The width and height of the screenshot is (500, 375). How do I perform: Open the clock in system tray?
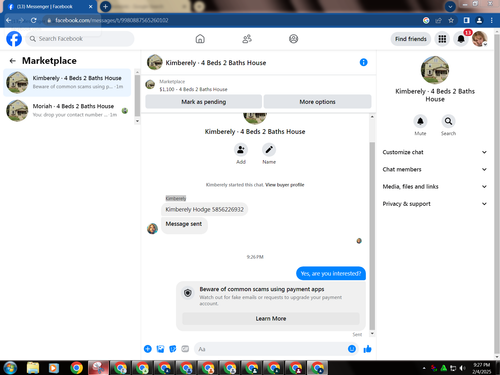coord(482,368)
